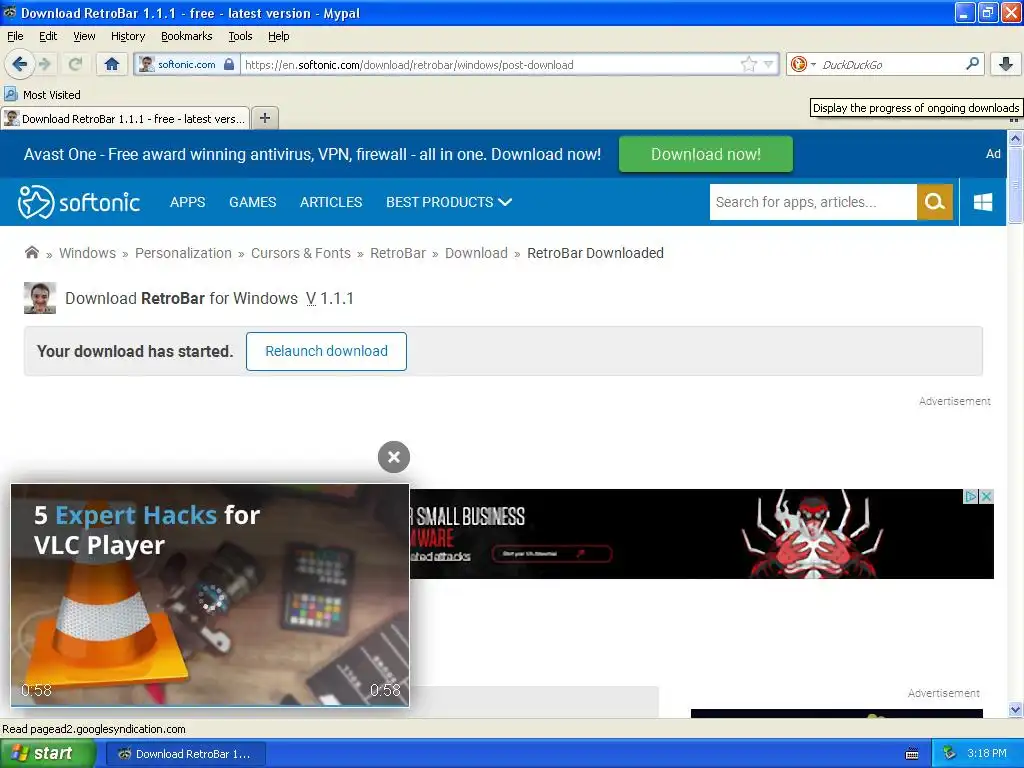1024x768 pixels.
Task: Focus the Search for apps, articles field
Action: coord(813,202)
